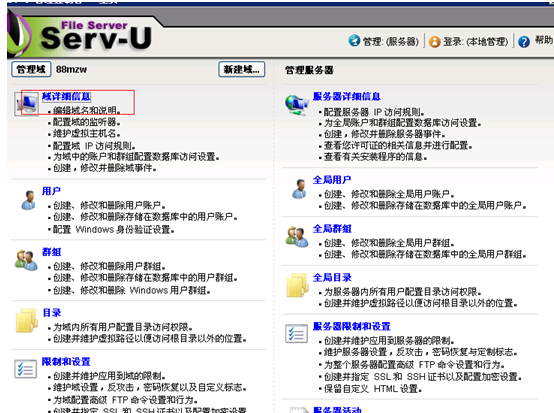This screenshot has height=413, width=554.
Task: Click the 新建域... button
Action: (242, 69)
